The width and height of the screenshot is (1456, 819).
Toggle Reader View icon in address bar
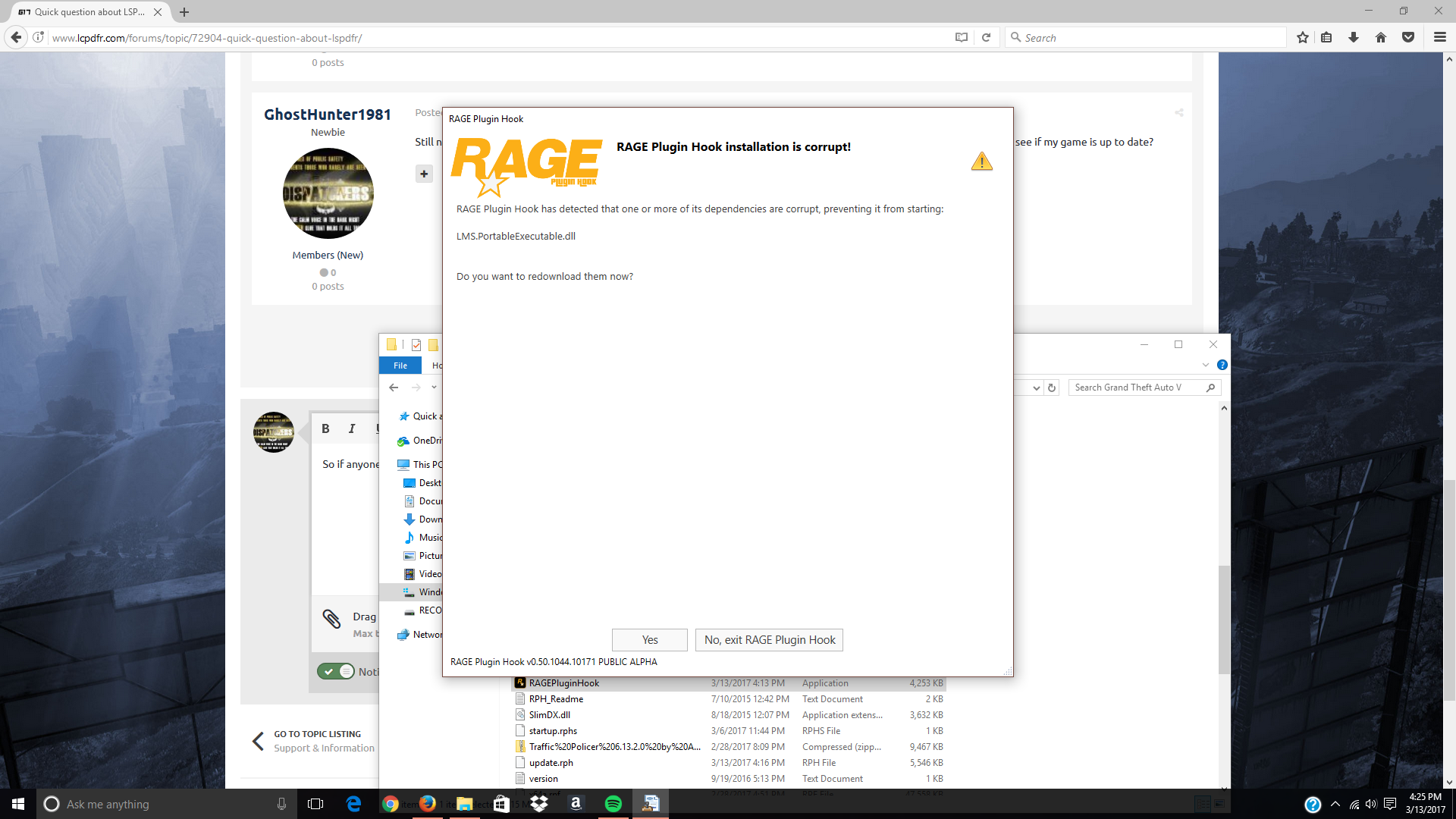click(962, 38)
